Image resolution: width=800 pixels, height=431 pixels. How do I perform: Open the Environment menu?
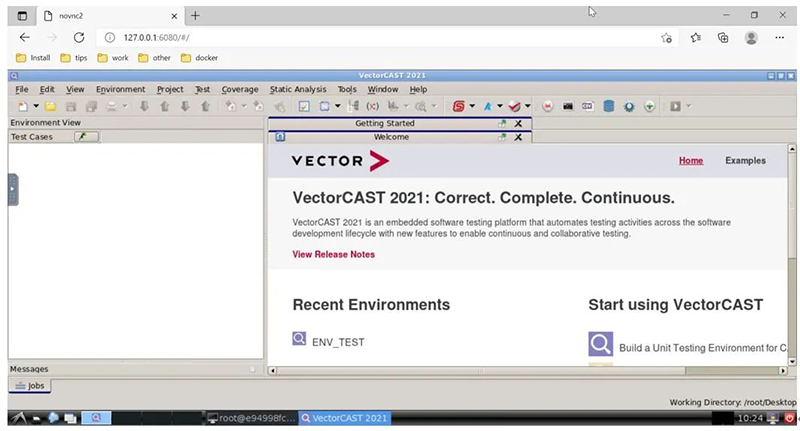(120, 89)
